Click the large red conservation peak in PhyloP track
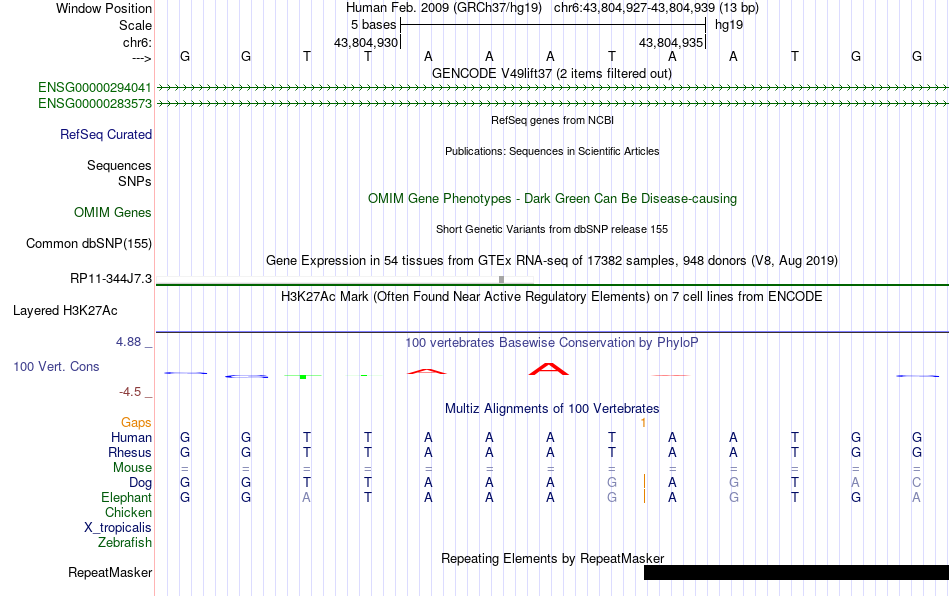 pyautogui.click(x=549, y=369)
